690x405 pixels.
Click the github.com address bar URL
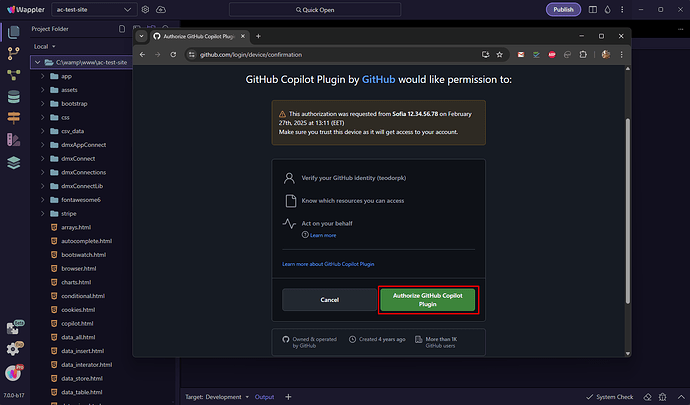(x=251, y=55)
